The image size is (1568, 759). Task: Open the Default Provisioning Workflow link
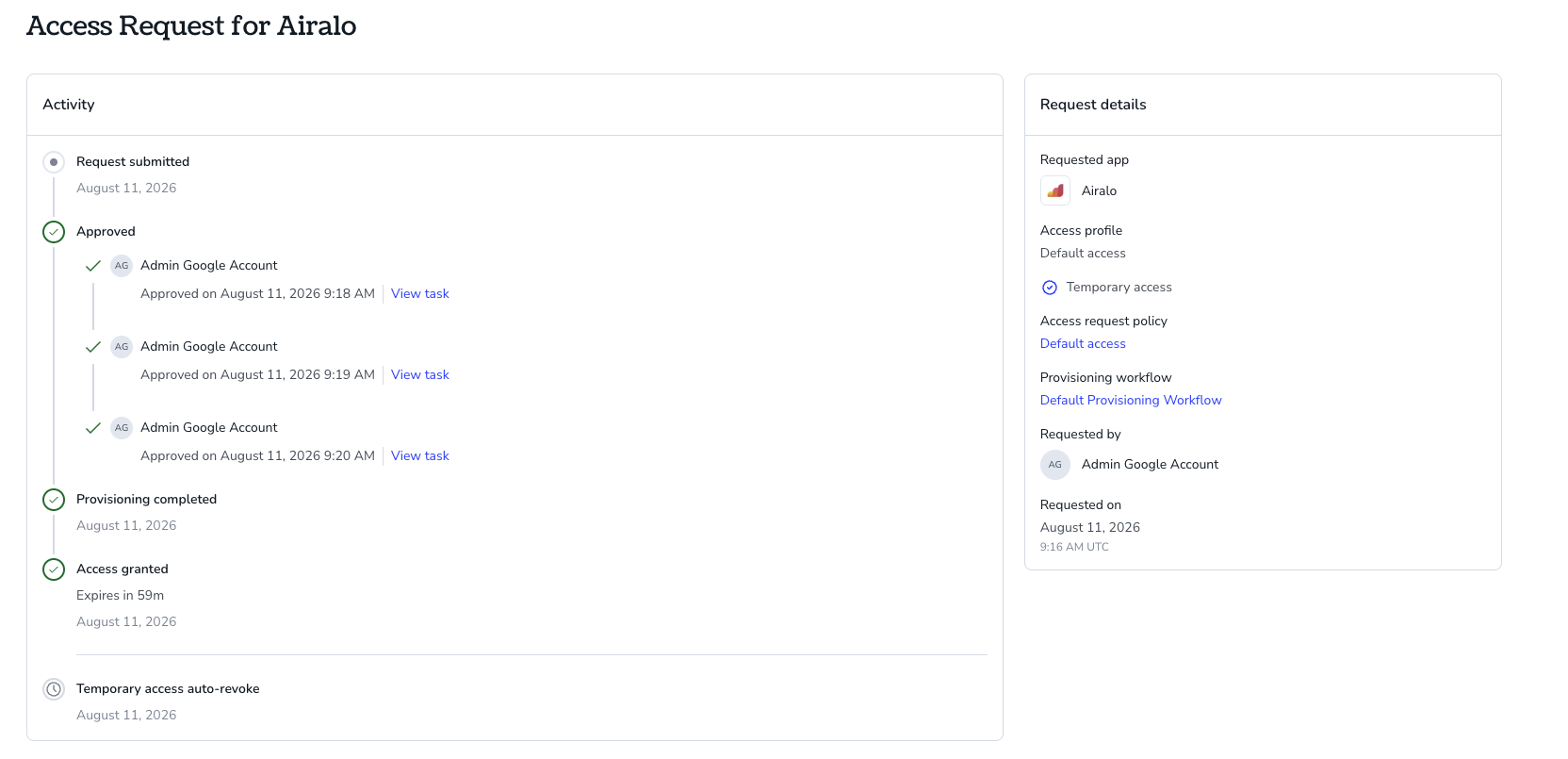click(1131, 401)
